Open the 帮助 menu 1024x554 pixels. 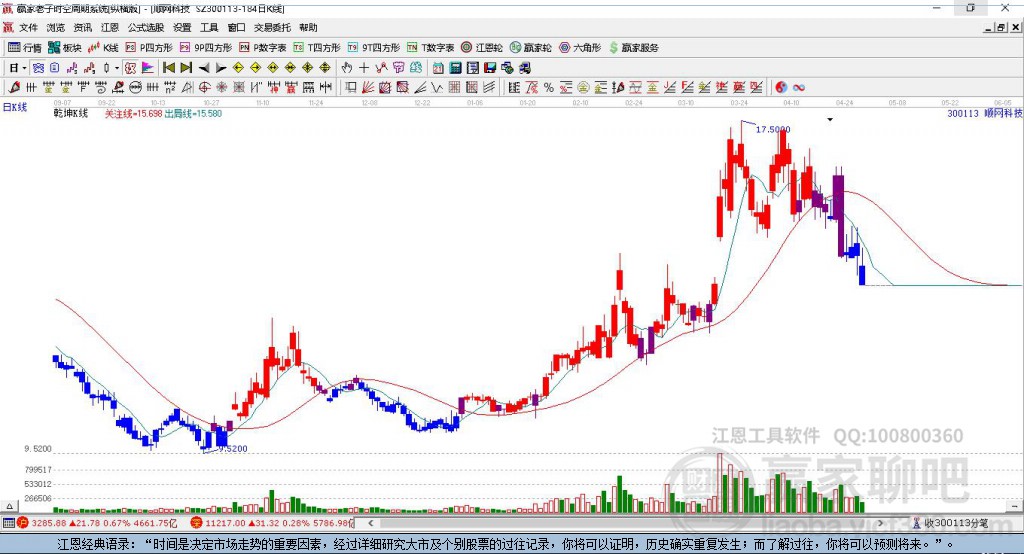click(308, 27)
